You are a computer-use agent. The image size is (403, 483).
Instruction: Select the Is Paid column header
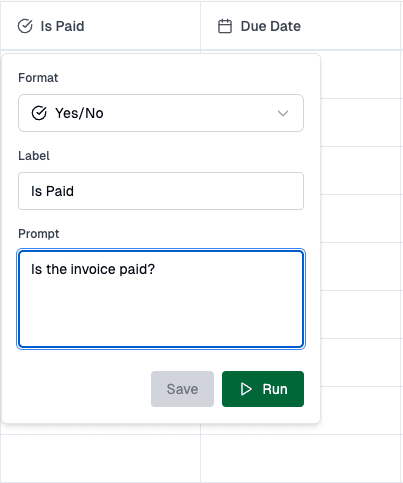pos(100,26)
